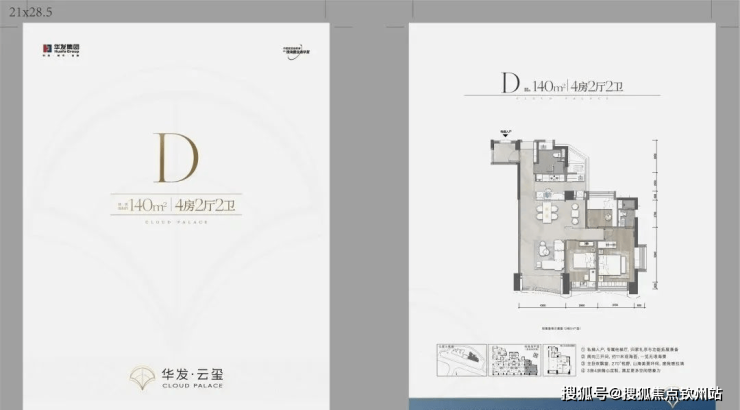Click the entrance arrow marker on floor plan
The height and width of the screenshot is (410, 740).
505,134
